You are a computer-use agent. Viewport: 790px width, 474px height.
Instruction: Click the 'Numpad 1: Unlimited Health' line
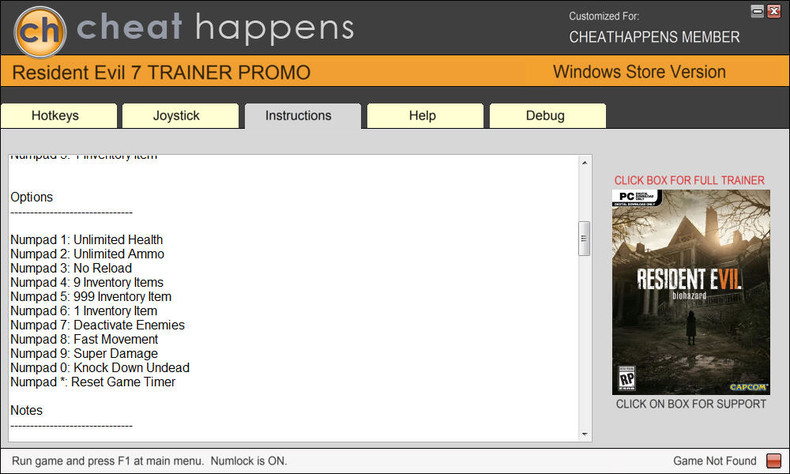87,240
